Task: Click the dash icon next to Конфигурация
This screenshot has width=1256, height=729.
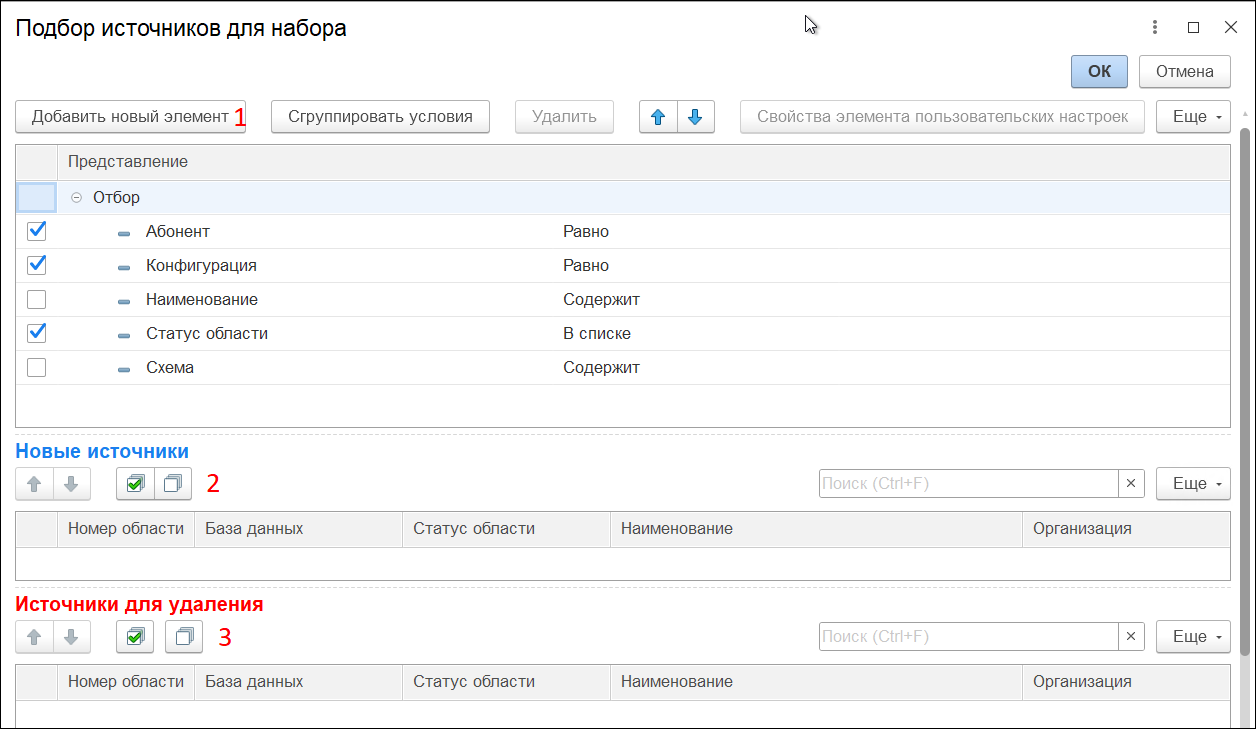Action: (124, 267)
